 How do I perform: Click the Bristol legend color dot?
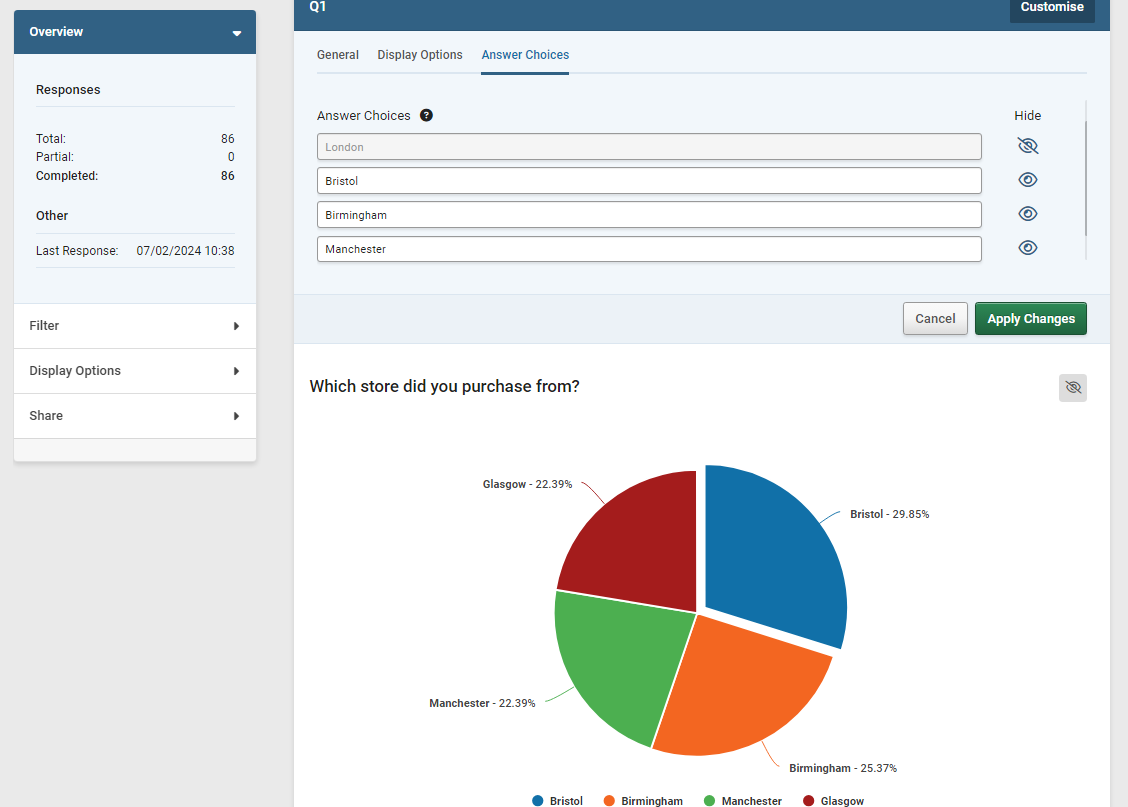(537, 800)
